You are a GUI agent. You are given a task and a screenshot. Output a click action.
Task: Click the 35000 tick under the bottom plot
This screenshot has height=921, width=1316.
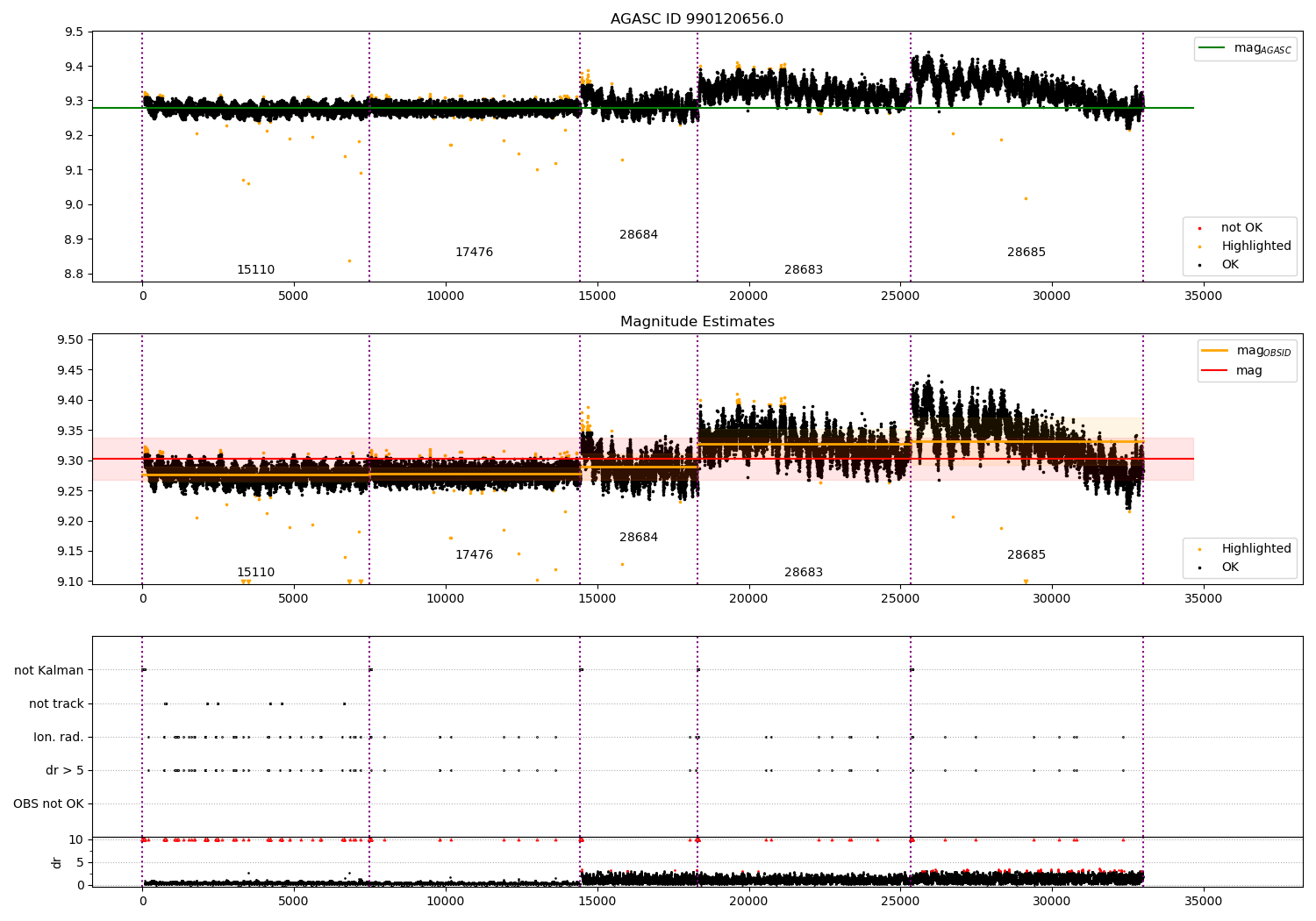point(1203,902)
